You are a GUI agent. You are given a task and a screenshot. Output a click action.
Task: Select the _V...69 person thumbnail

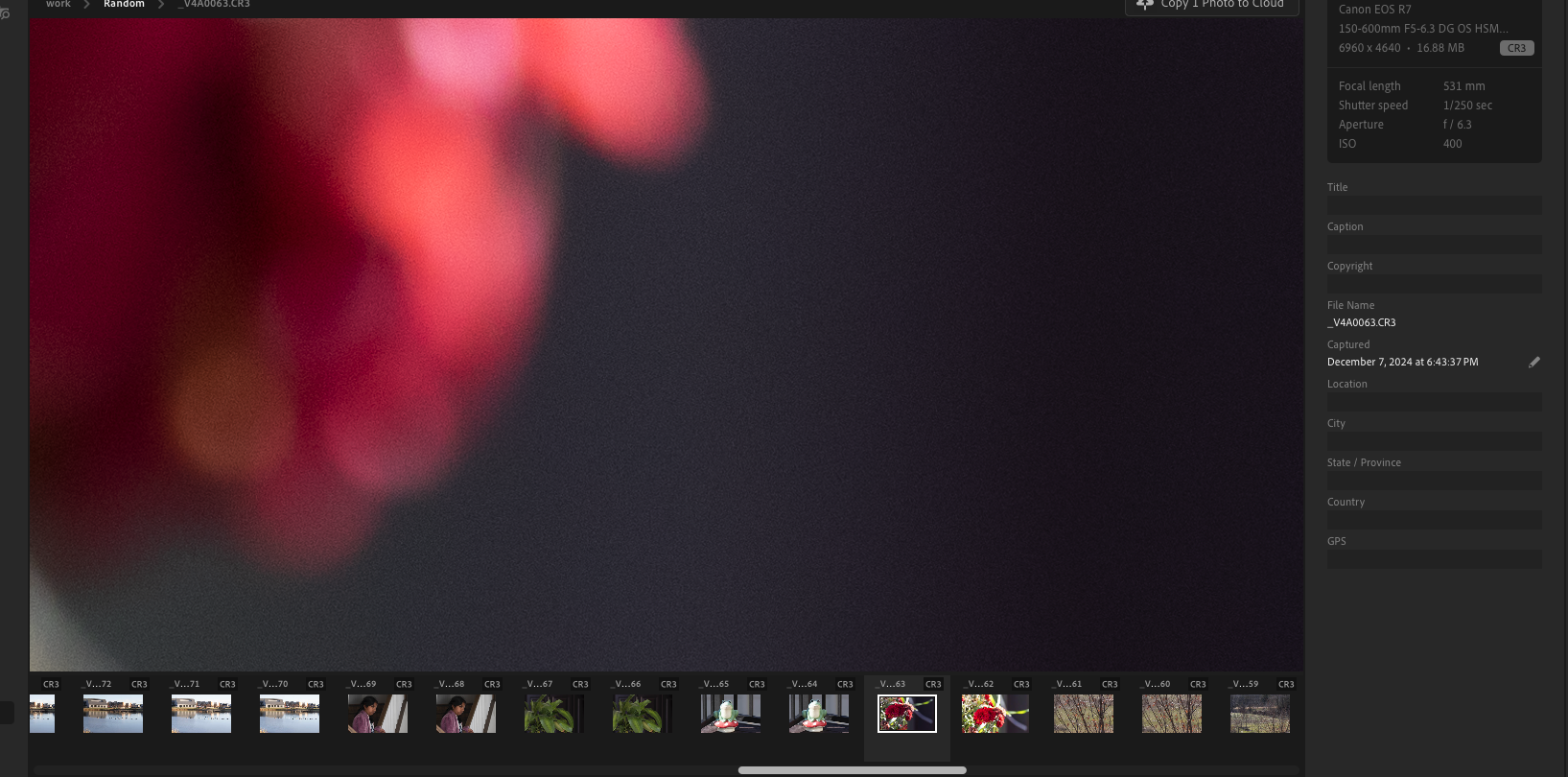[x=377, y=714]
